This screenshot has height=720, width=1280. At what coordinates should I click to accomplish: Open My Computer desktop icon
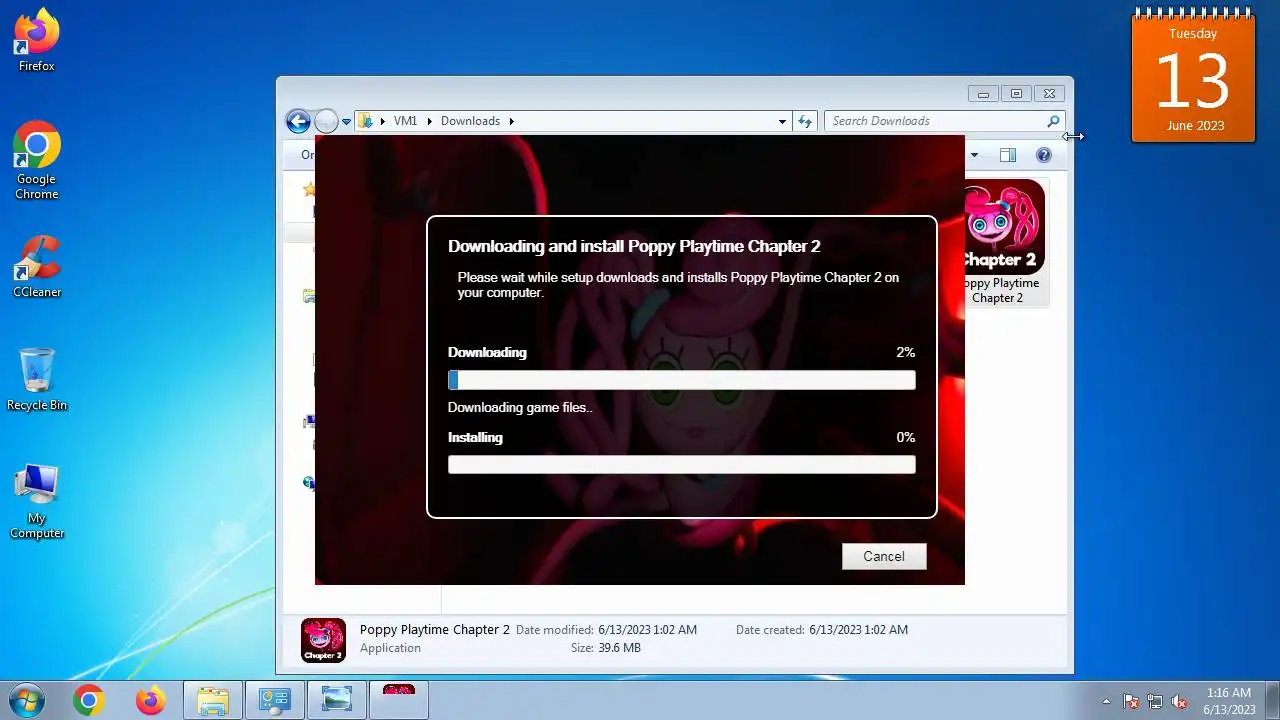(x=37, y=502)
